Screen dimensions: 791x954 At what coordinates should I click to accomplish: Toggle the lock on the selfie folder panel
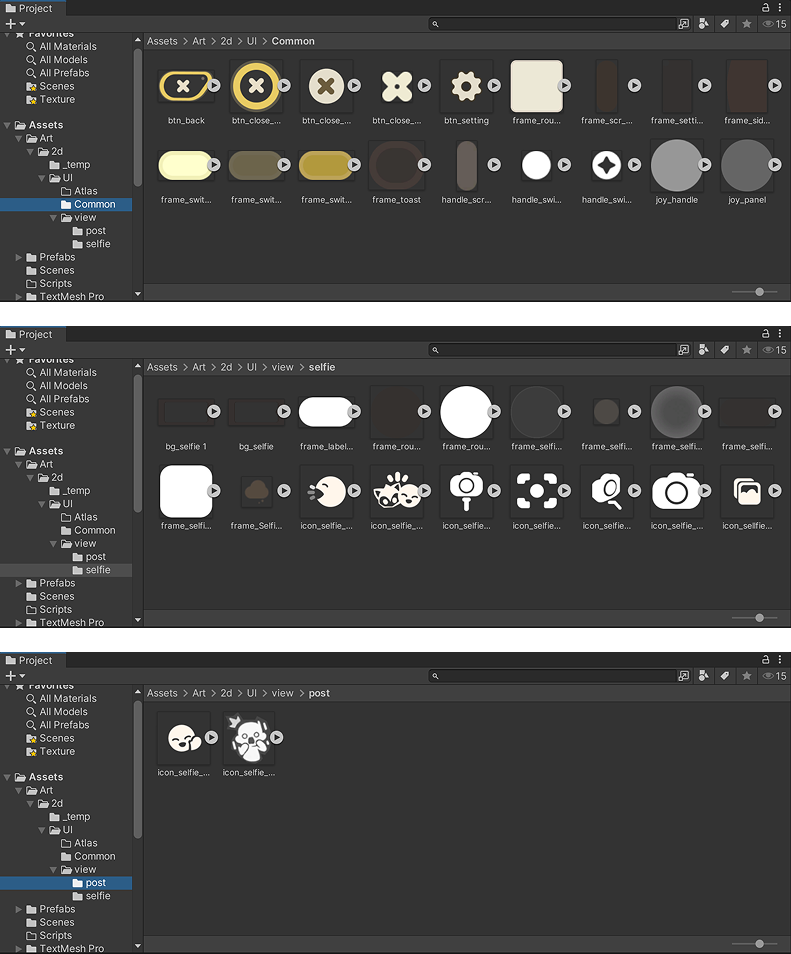coord(765,333)
